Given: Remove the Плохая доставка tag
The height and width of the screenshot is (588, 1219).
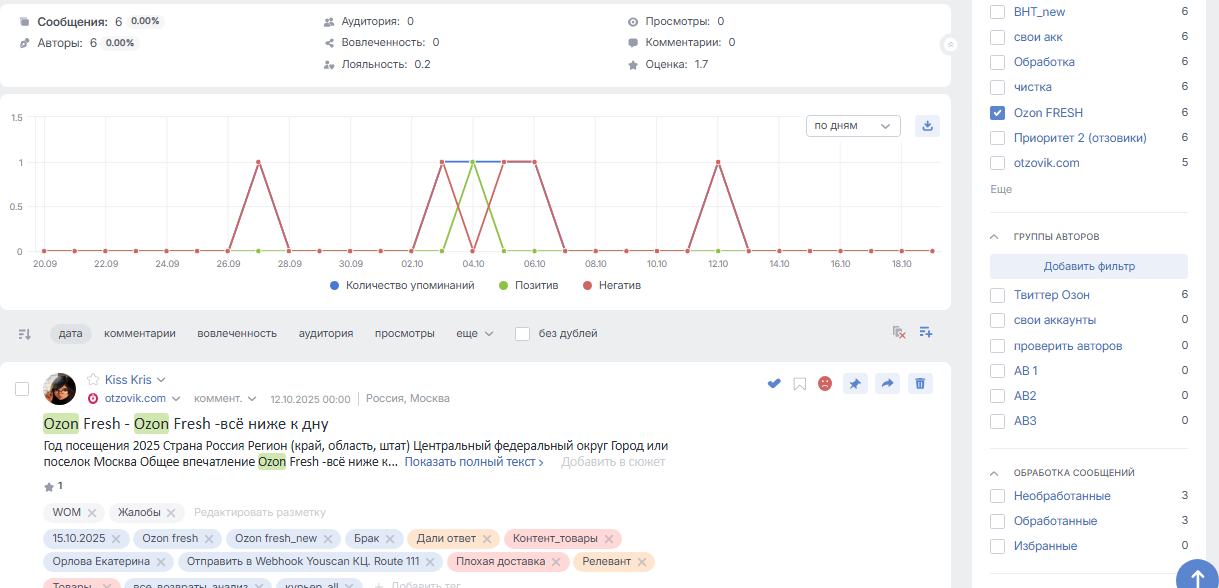Looking at the screenshot, I should [x=556, y=562].
